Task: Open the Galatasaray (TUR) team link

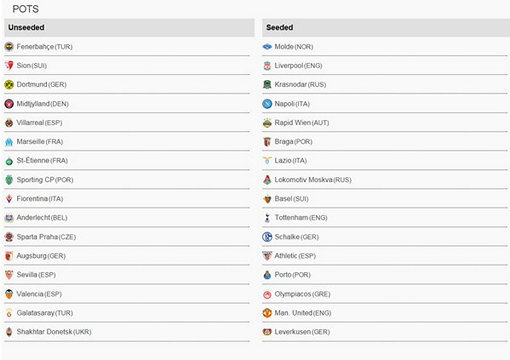Action: [45, 313]
